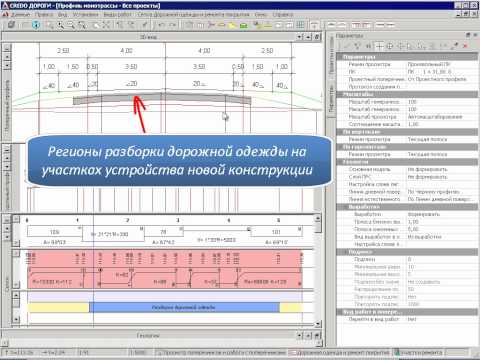The width and height of the screenshot is (480, 360).
Task: Click the vertical scrollbar down arrow of profile window
Action: point(318,323)
